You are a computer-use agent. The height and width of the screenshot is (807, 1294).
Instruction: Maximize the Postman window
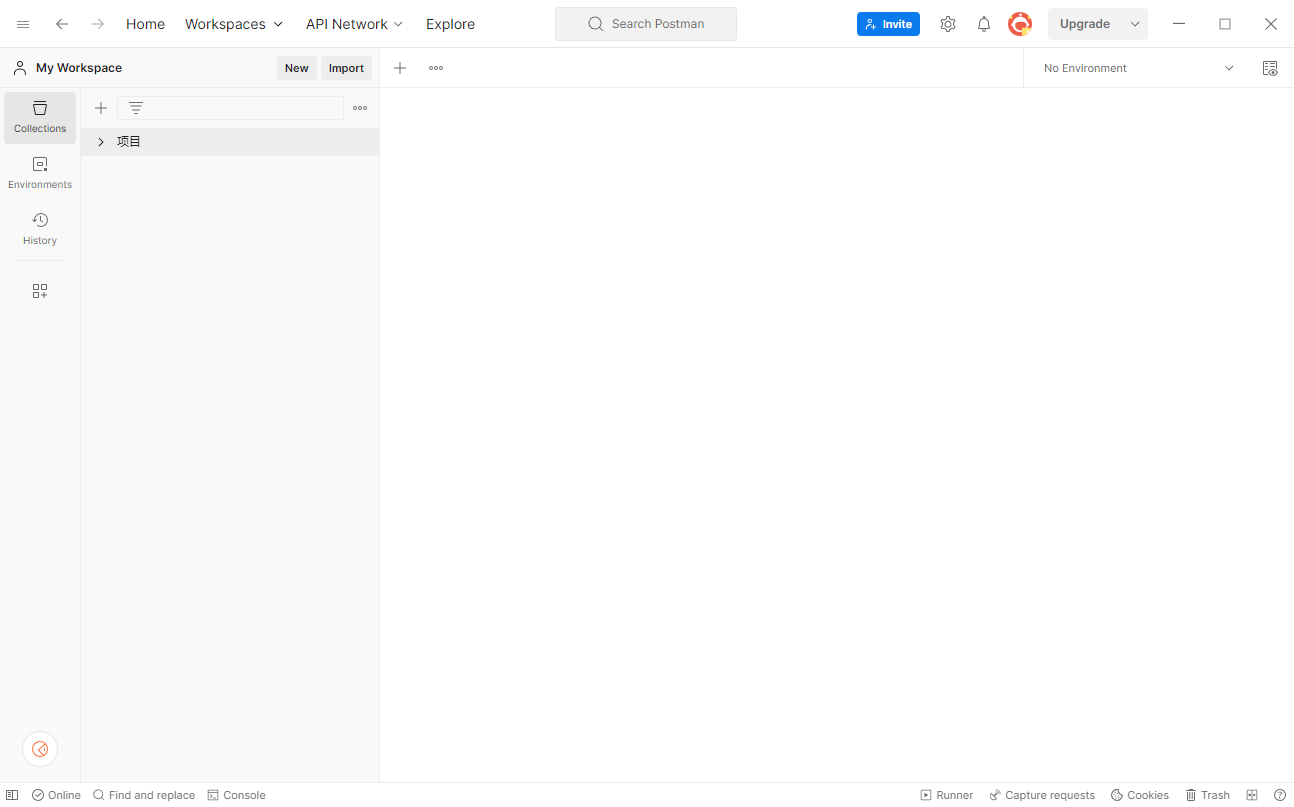(1225, 24)
